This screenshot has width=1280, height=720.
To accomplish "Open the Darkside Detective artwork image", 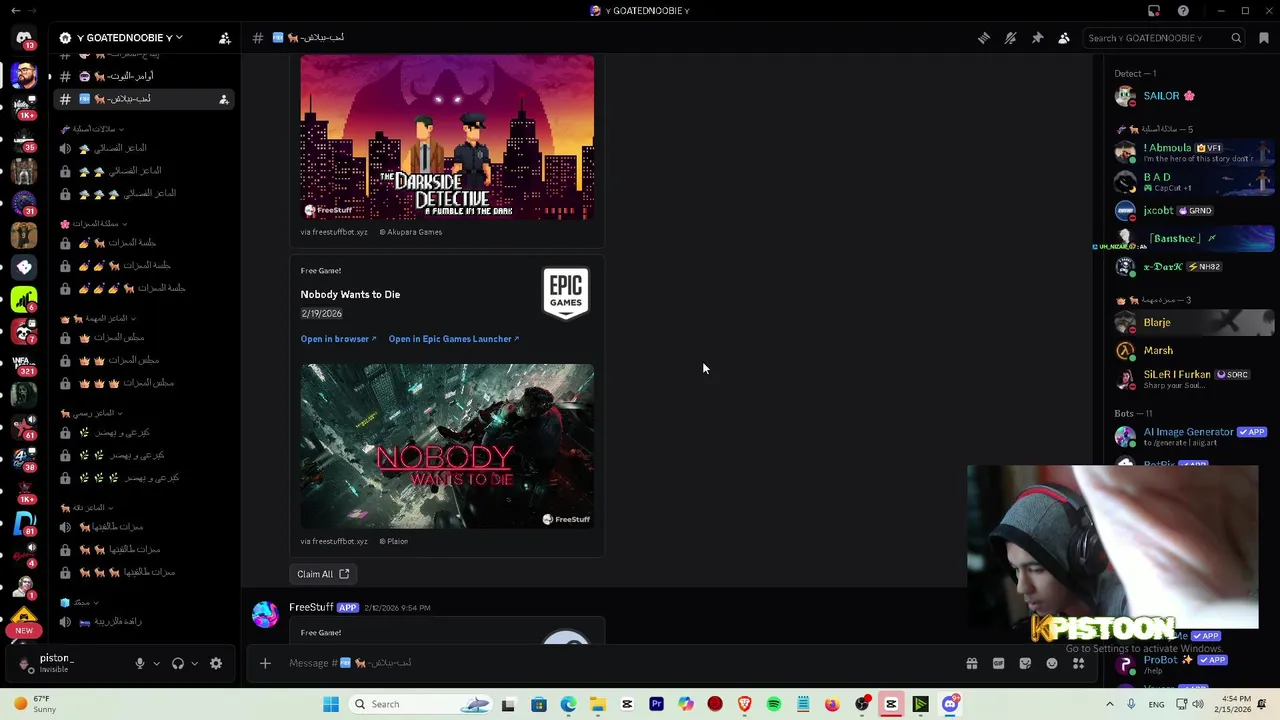I will [447, 137].
